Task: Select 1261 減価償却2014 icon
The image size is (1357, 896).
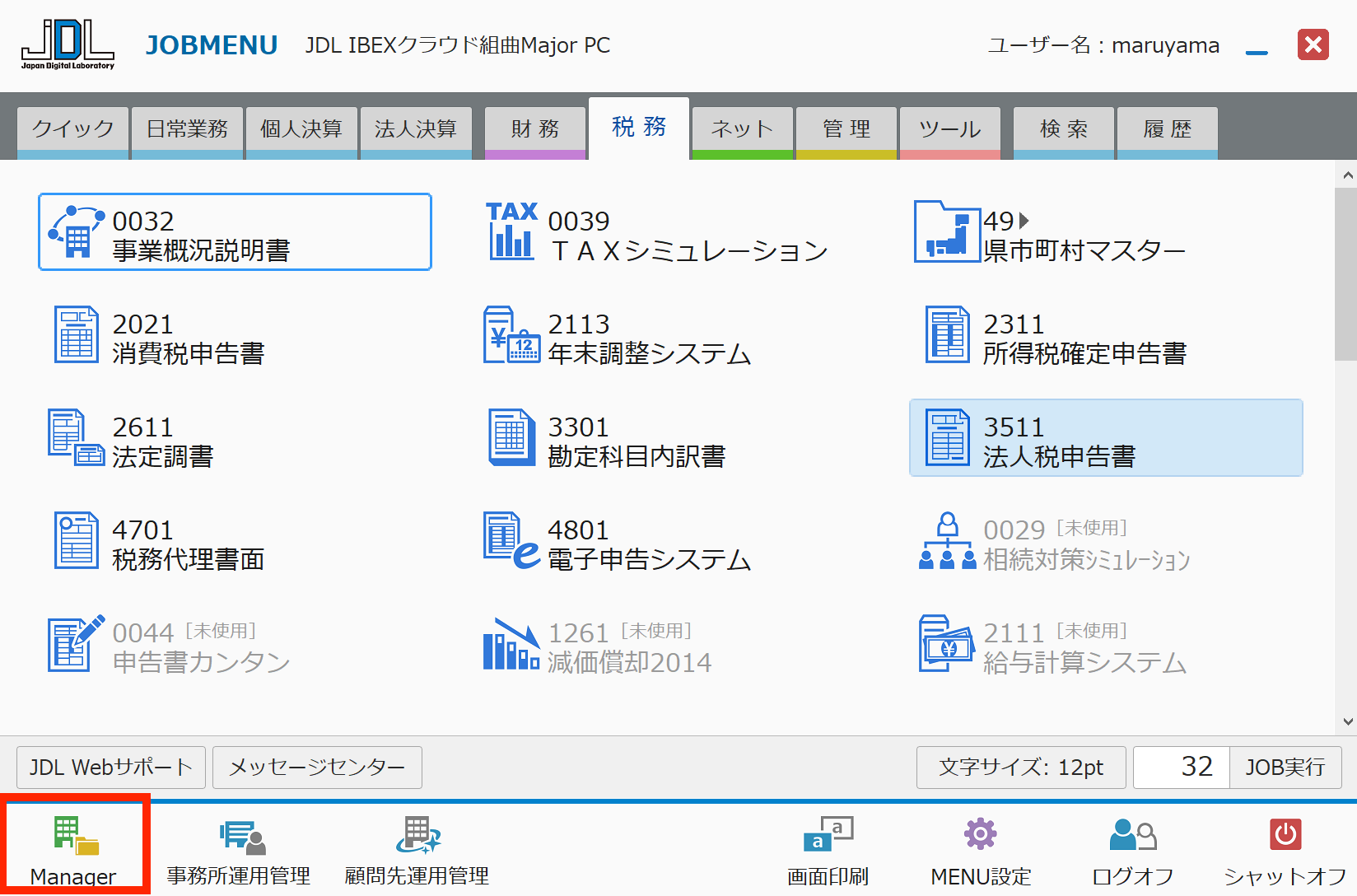Action: 511,643
